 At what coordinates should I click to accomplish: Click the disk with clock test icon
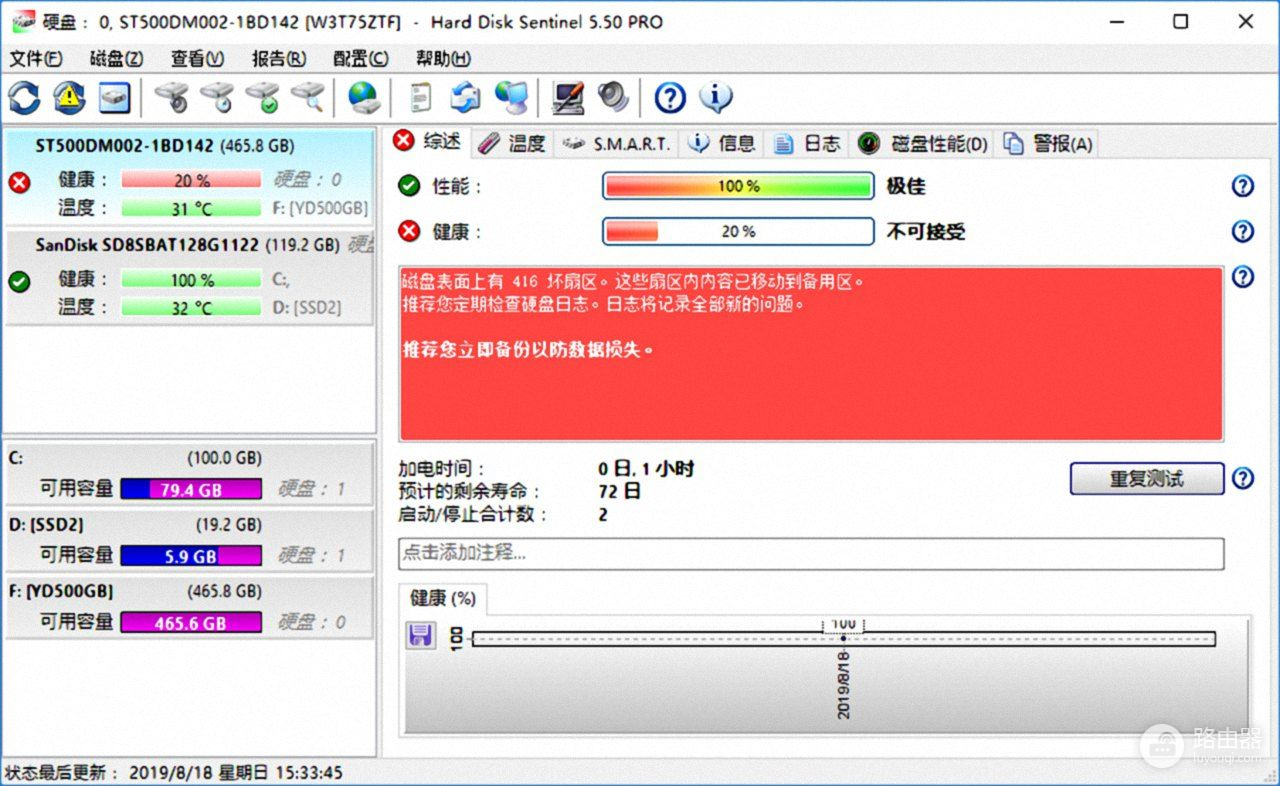pos(217,97)
